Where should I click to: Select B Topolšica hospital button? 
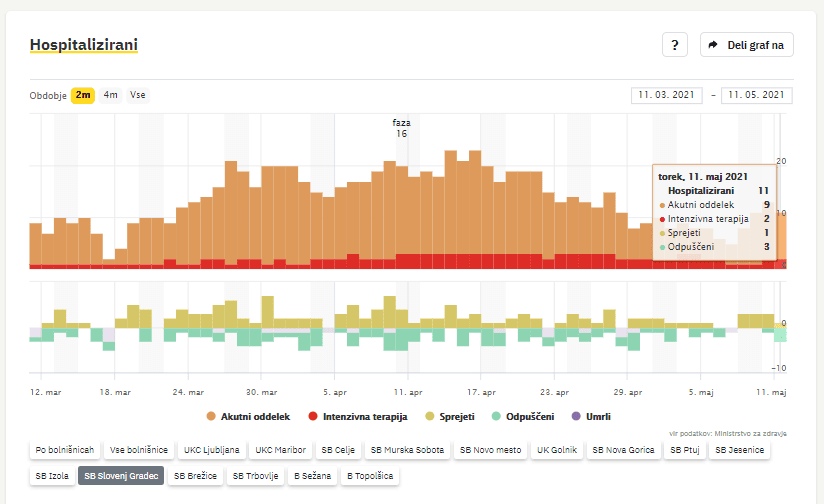click(x=370, y=476)
